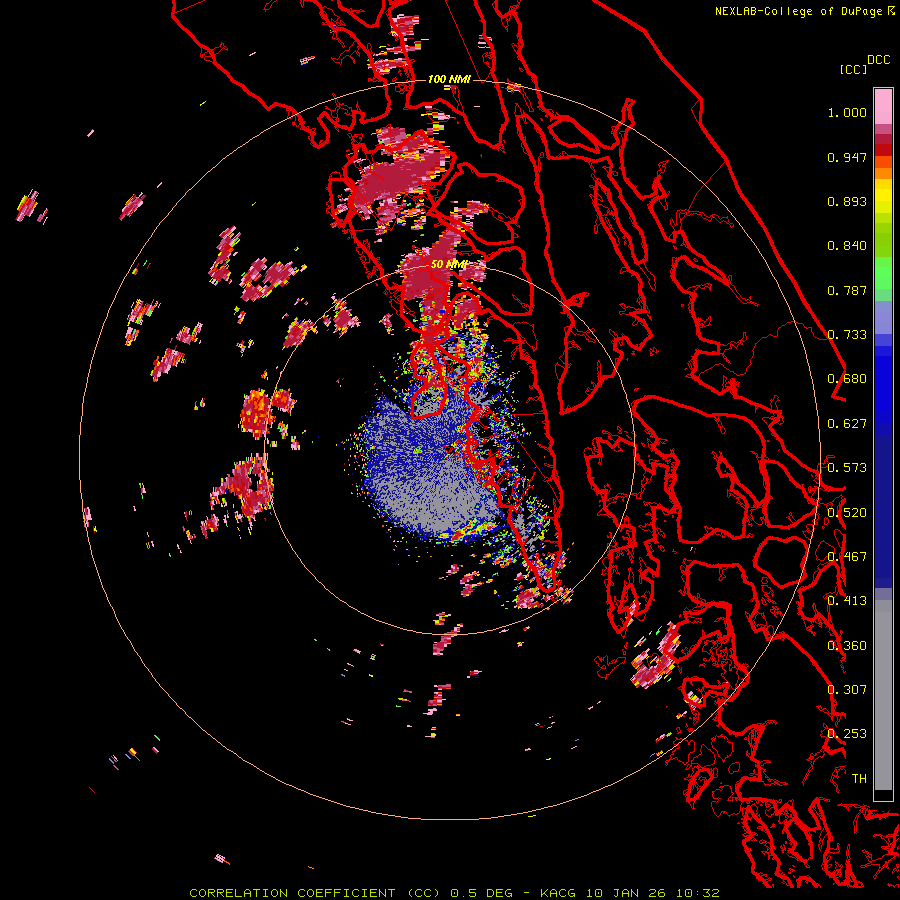Click the 0.573 legend value
The width and height of the screenshot is (900, 900).
click(847, 468)
